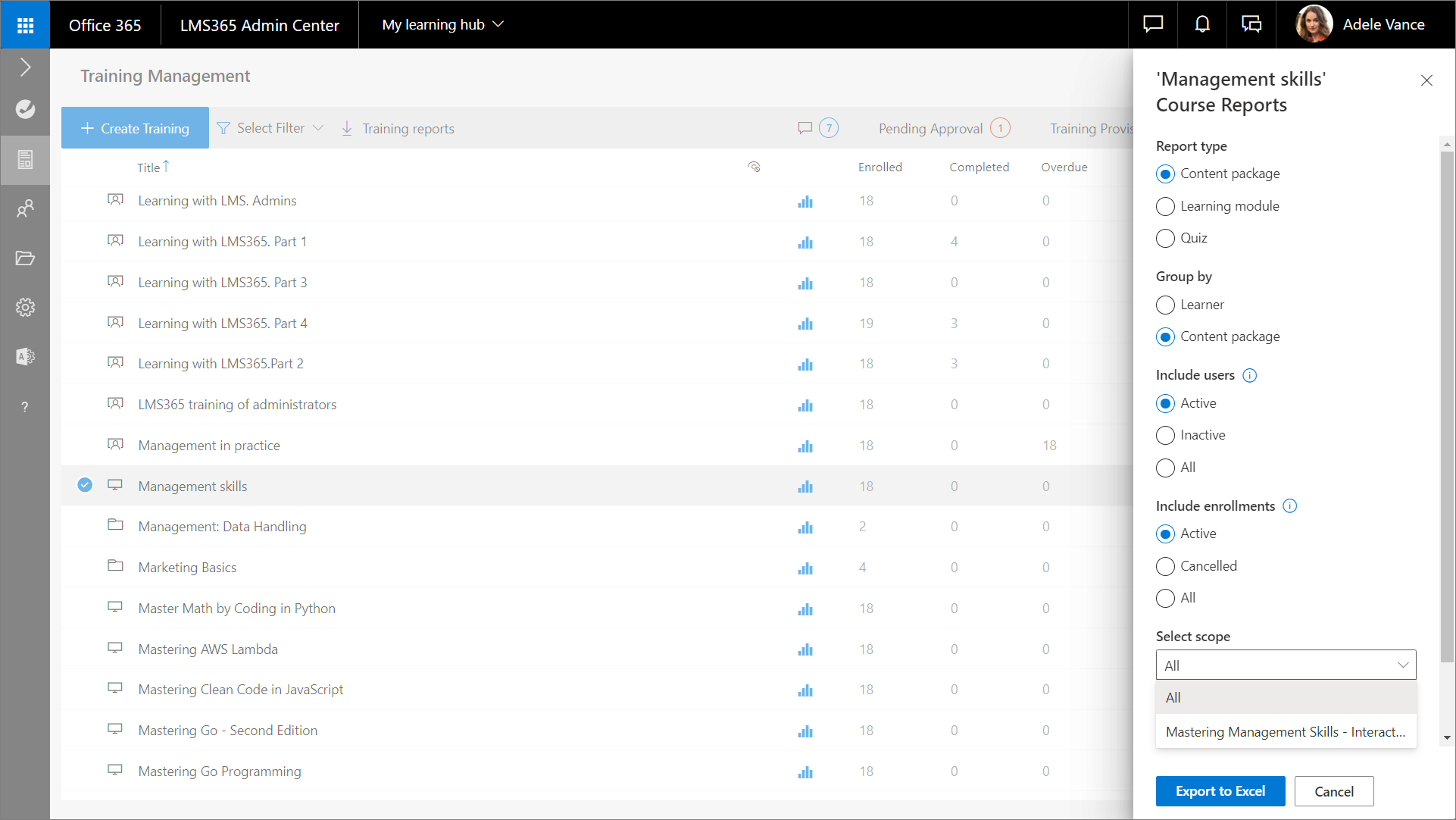The image size is (1456, 820).
Task: Click Export to Excel button
Action: [1220, 791]
